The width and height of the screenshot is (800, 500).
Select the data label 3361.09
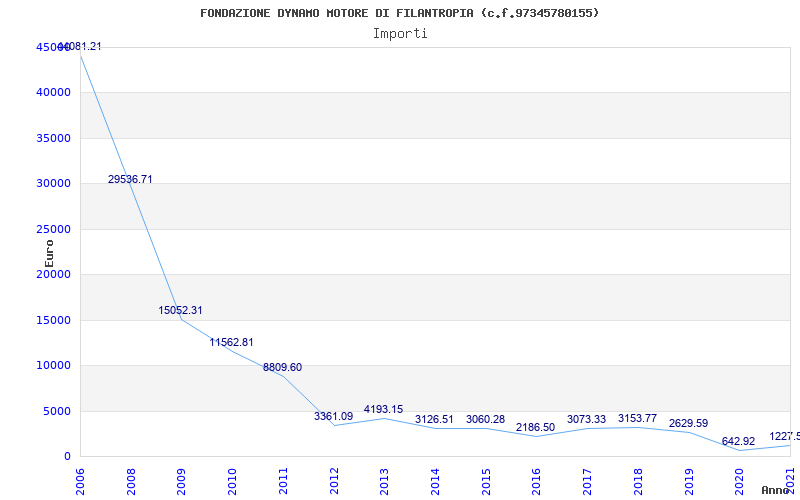[333, 416]
